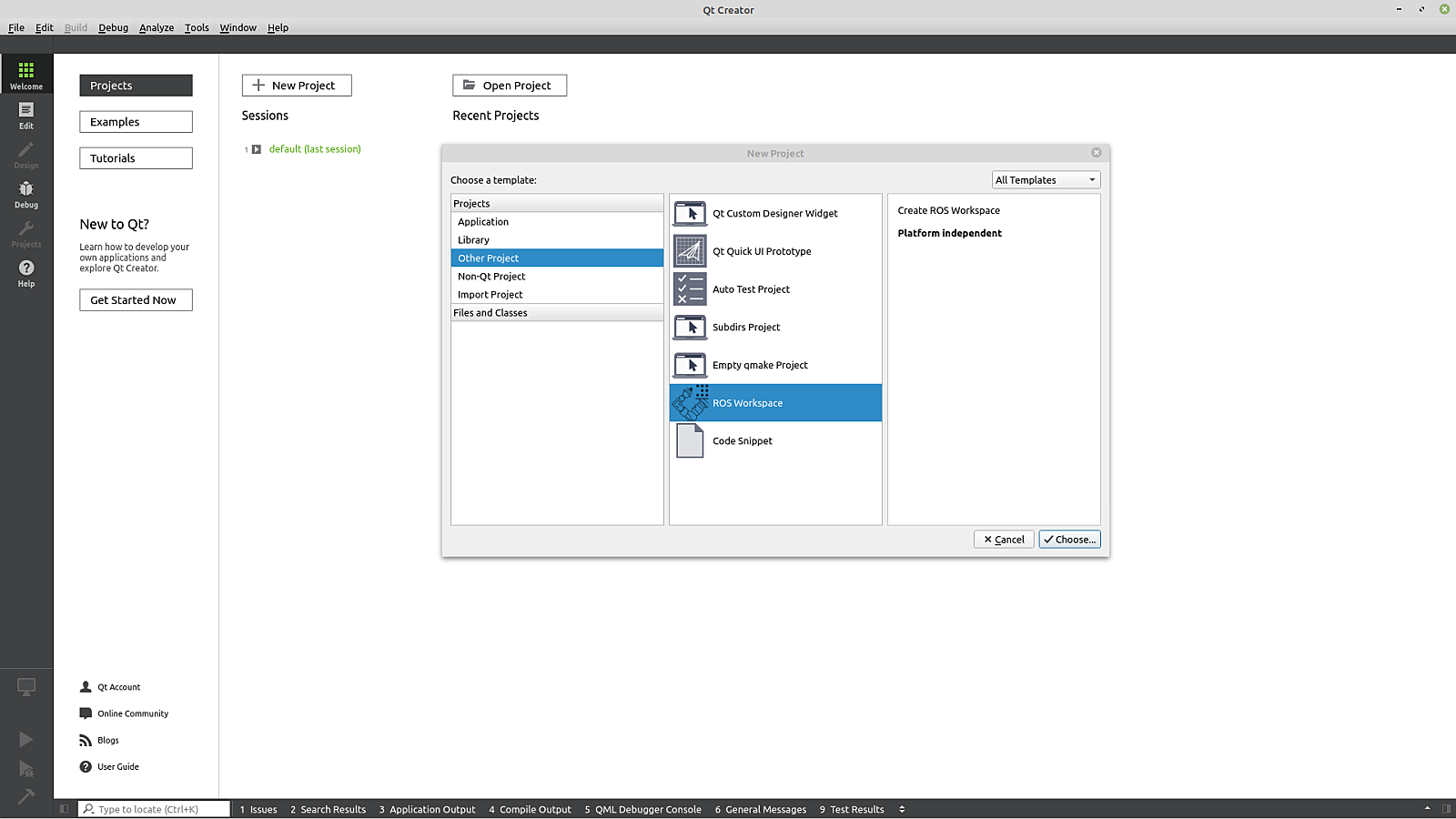The height and width of the screenshot is (819, 1456).
Task: Open the Tools menu
Action: pyautogui.click(x=197, y=28)
